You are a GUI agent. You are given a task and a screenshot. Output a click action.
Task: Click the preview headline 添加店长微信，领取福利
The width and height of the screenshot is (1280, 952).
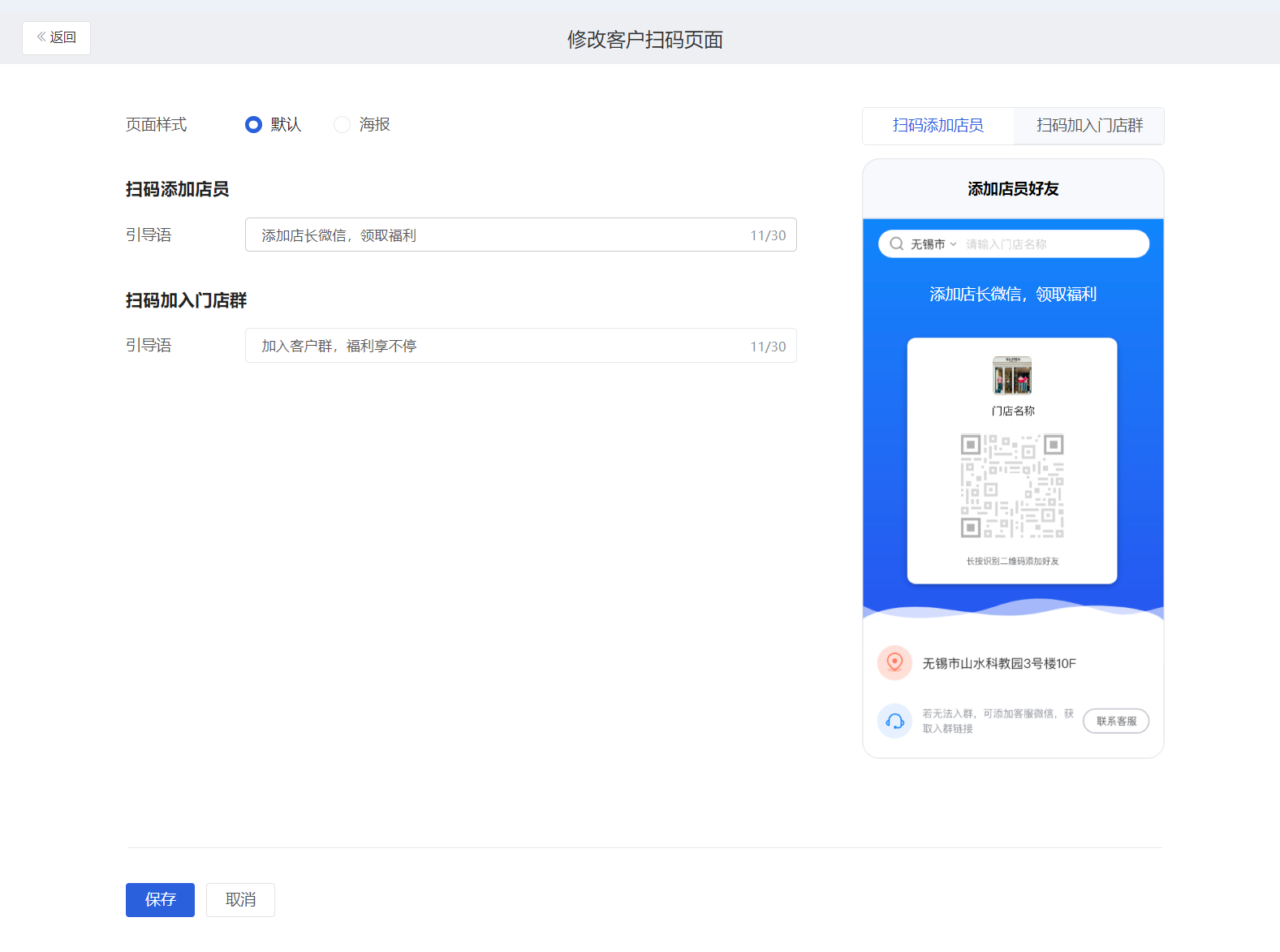tap(1013, 295)
